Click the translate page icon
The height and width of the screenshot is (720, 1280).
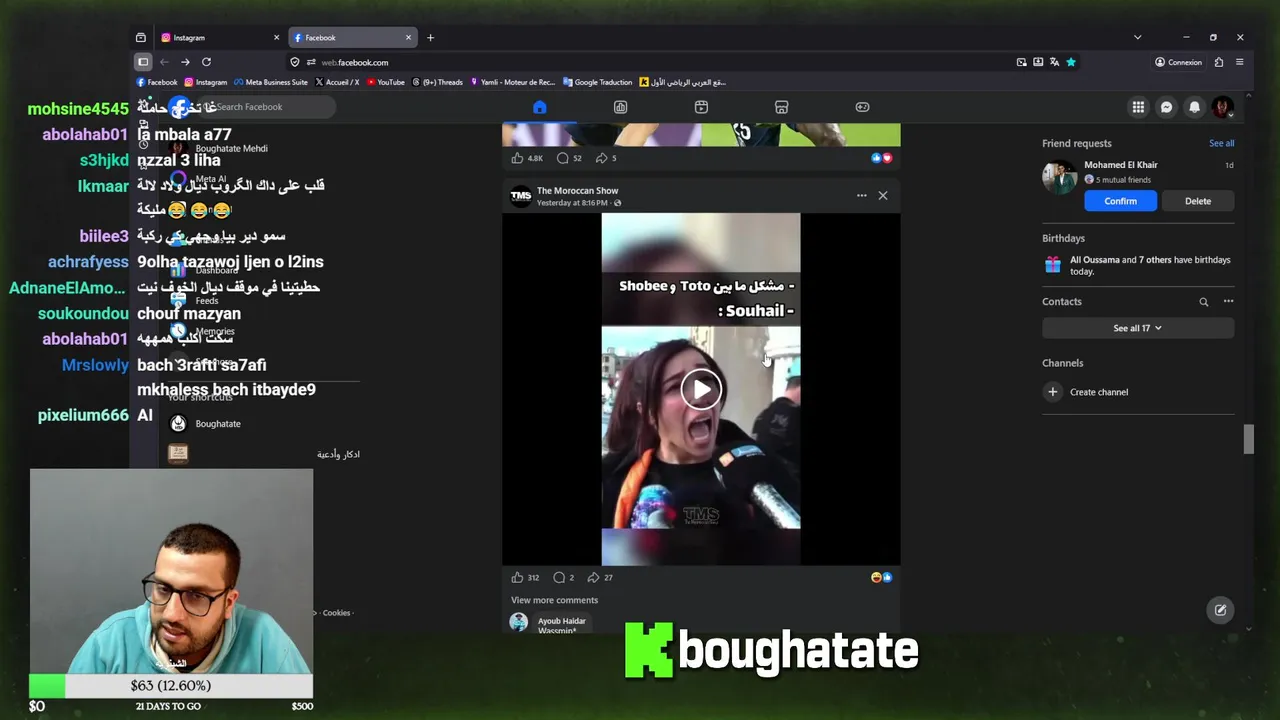tap(1054, 62)
